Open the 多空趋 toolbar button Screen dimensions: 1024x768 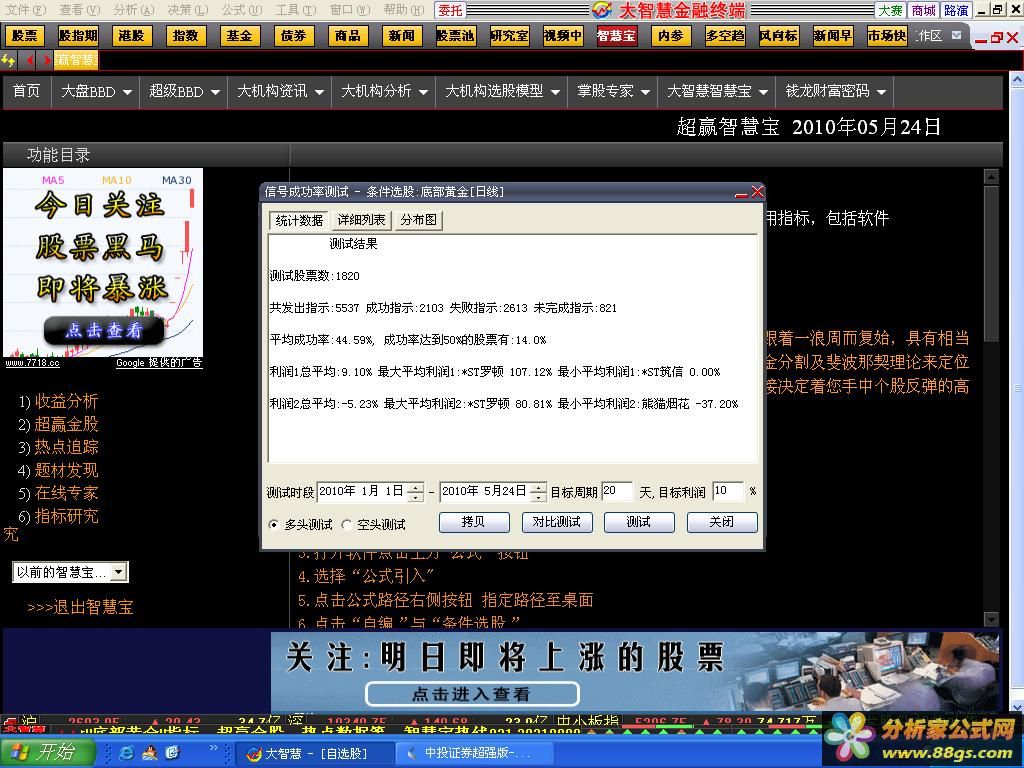tap(725, 36)
